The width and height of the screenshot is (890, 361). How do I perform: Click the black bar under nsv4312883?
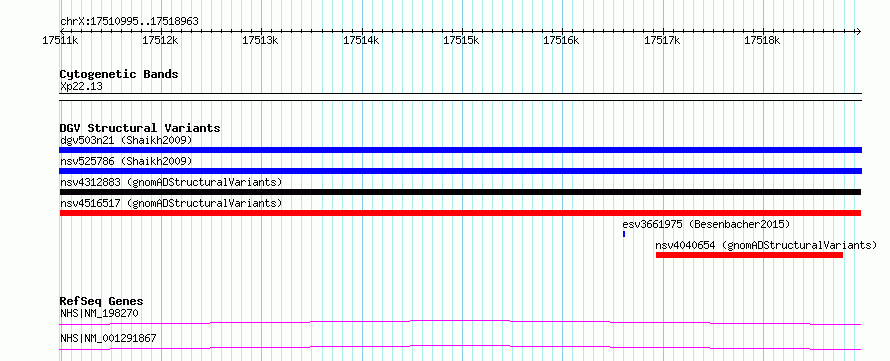click(x=460, y=192)
